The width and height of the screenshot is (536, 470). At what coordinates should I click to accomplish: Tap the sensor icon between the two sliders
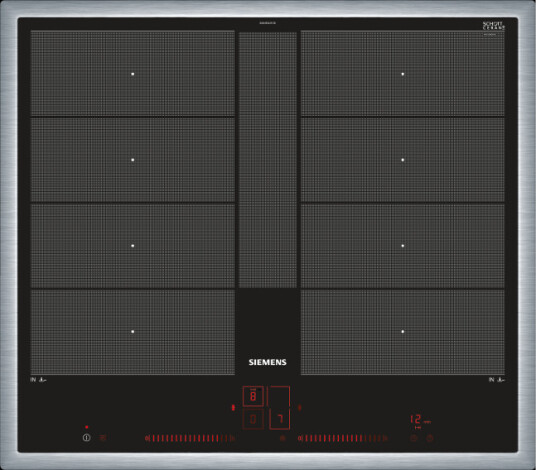coord(282,438)
